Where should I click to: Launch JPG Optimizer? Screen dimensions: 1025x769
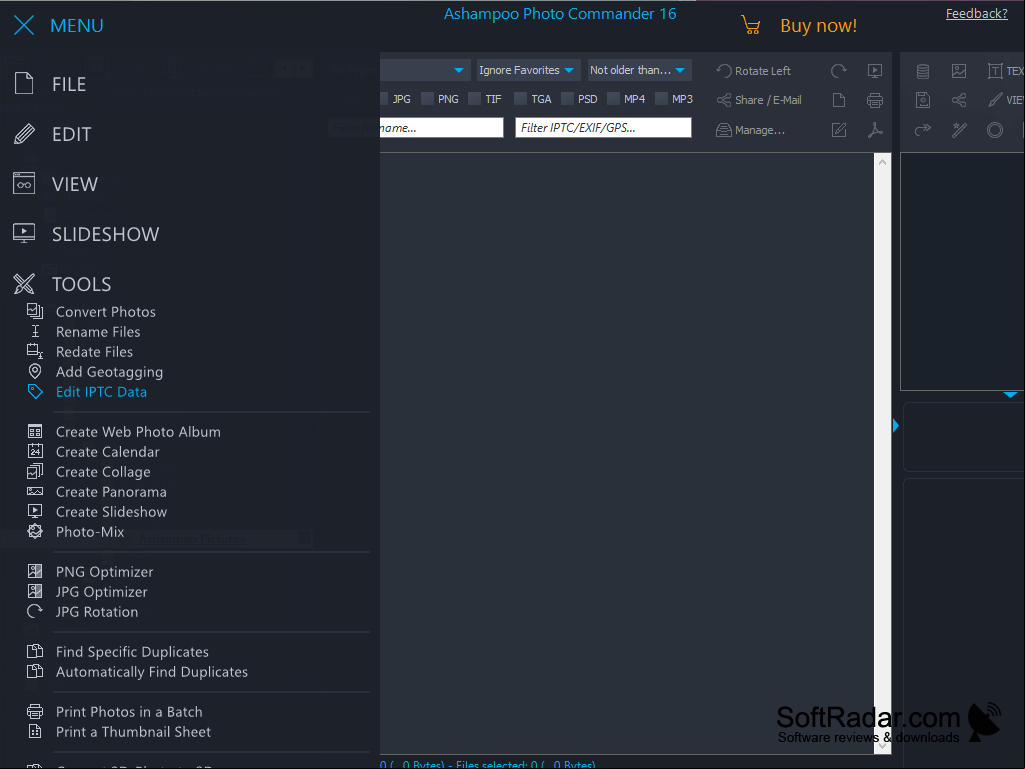tap(101, 592)
